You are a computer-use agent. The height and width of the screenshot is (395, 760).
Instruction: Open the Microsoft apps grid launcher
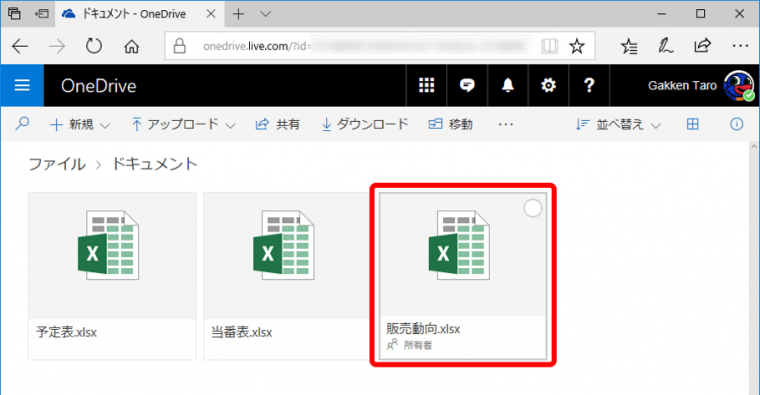[x=426, y=86]
